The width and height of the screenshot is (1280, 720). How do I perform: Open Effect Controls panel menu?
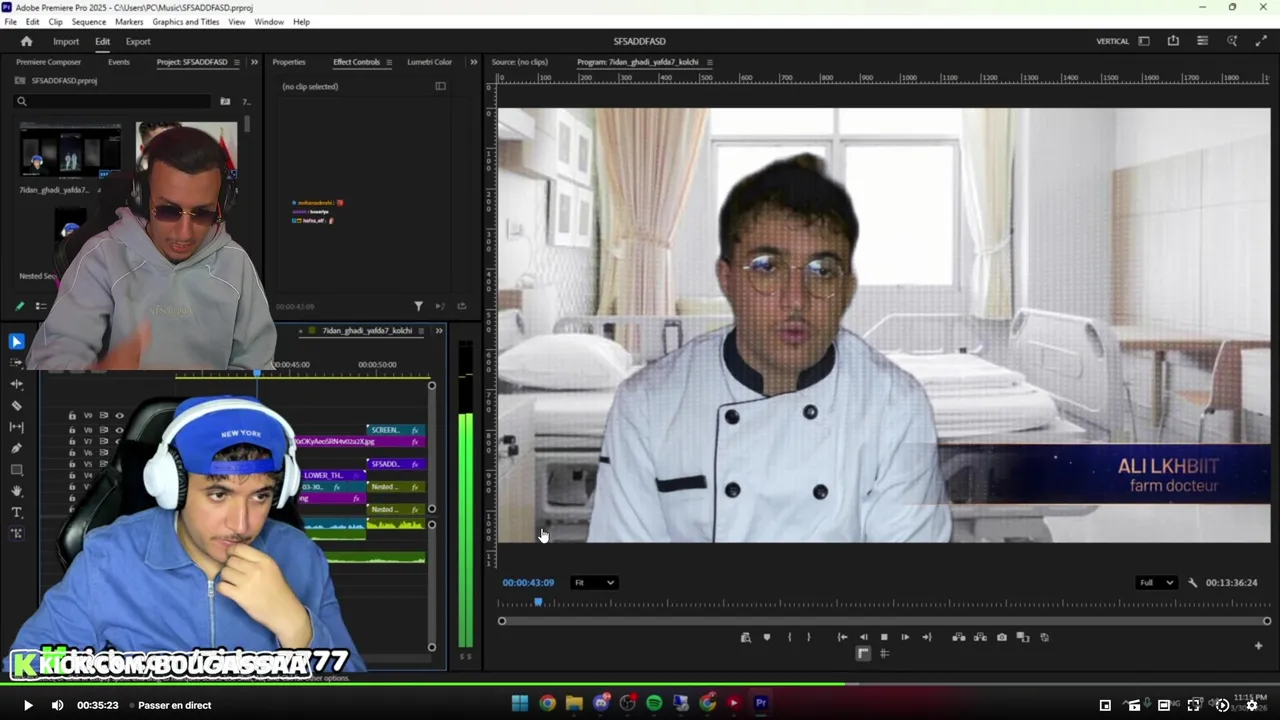389,62
